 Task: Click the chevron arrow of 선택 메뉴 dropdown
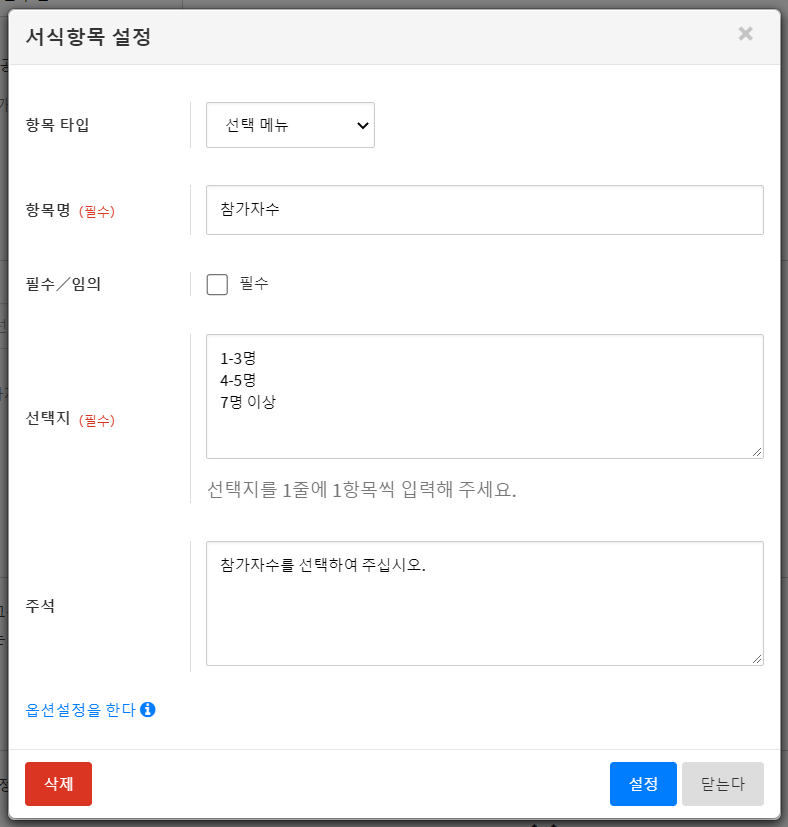tap(361, 126)
